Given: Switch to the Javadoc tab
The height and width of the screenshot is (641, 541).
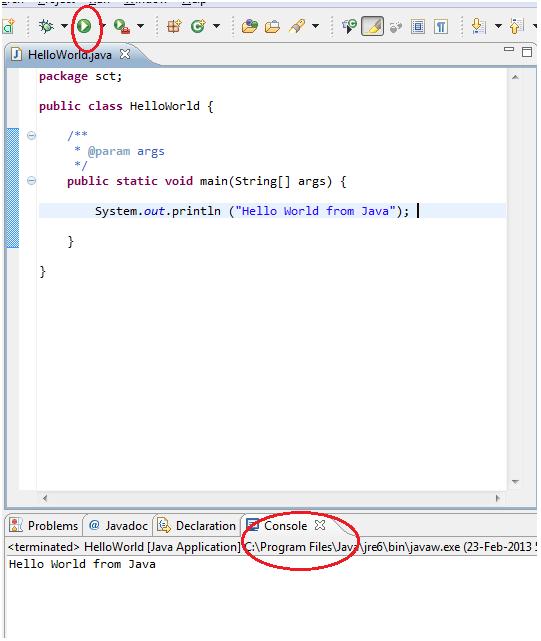Looking at the screenshot, I should click(x=119, y=526).
